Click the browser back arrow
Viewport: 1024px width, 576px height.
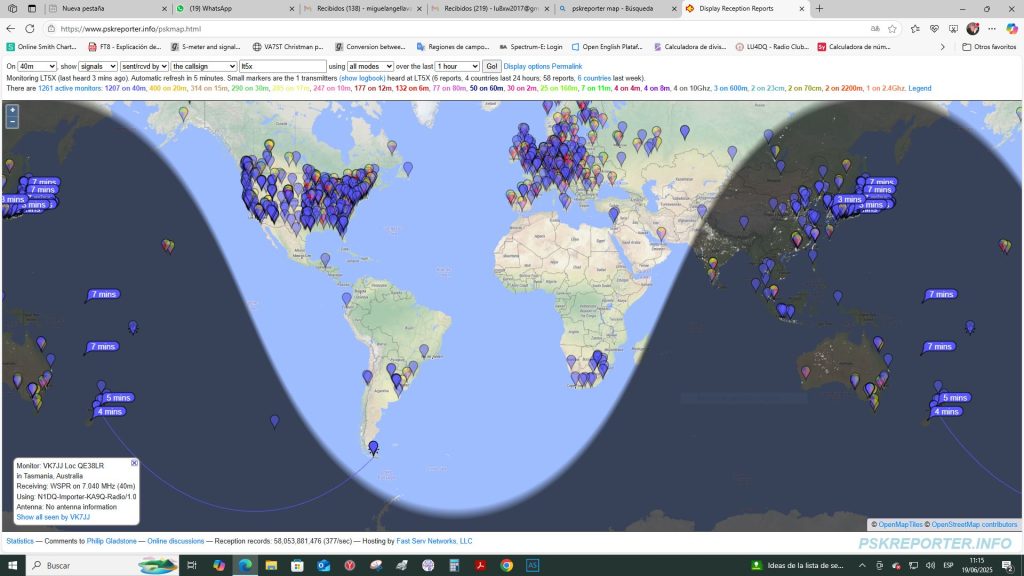click(11, 29)
